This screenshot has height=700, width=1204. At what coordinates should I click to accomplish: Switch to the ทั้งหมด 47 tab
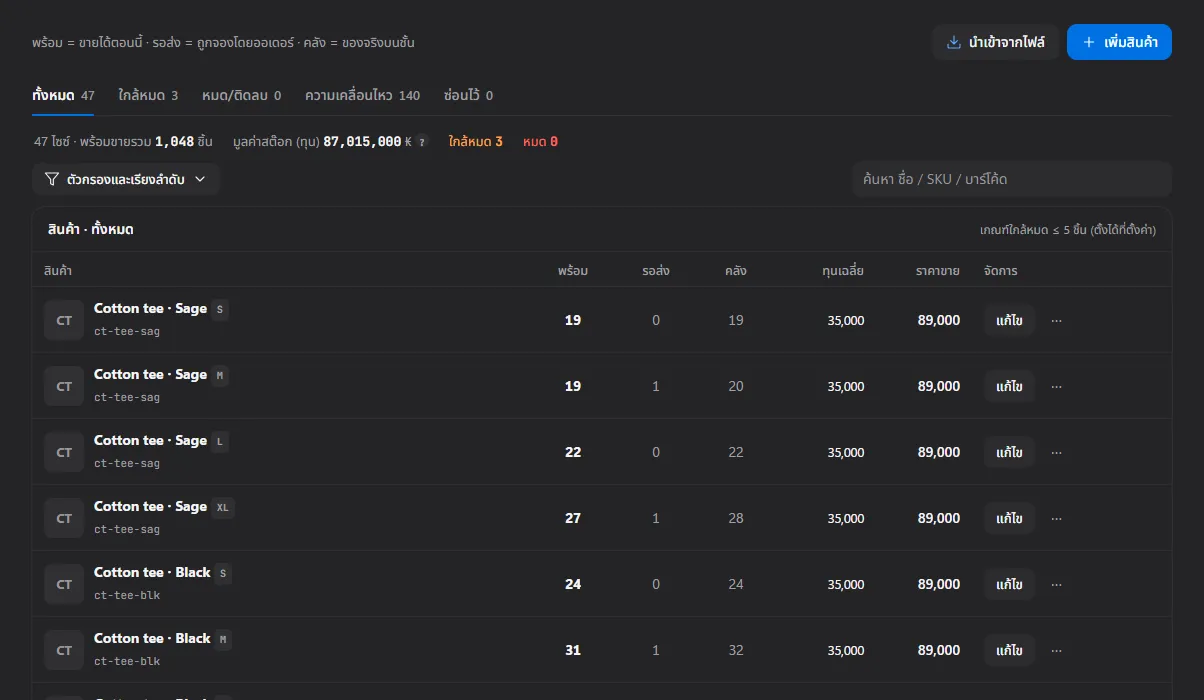[x=63, y=96]
